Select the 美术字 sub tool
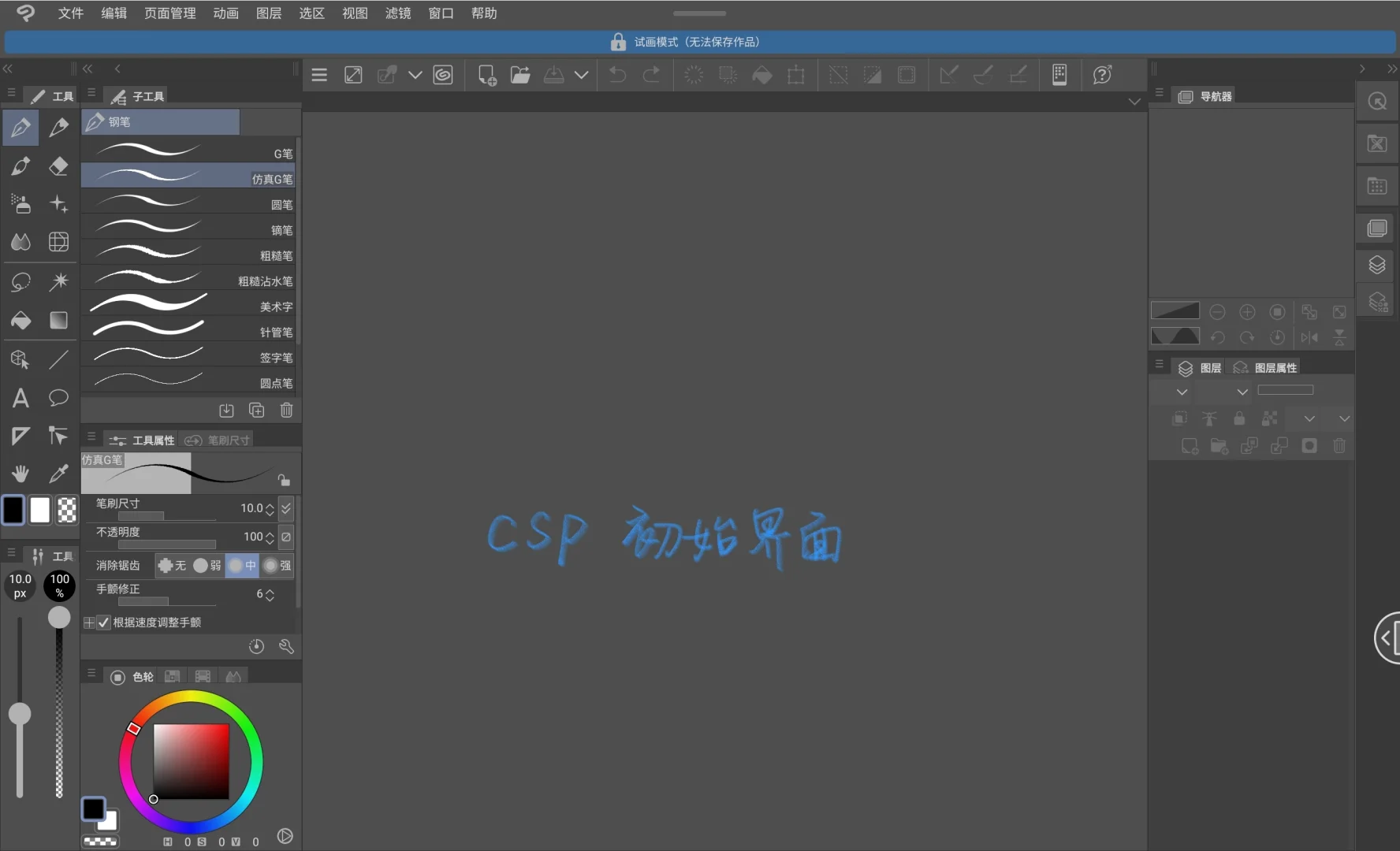Screen dimensions: 1400x851 [188, 303]
